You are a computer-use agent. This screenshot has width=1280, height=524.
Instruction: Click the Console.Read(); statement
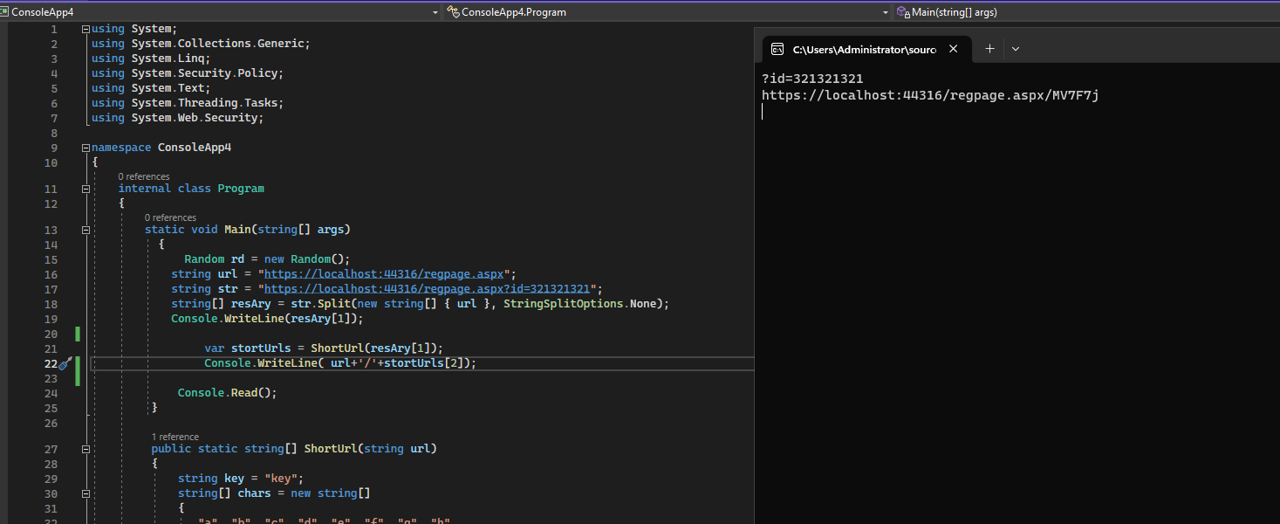point(227,393)
